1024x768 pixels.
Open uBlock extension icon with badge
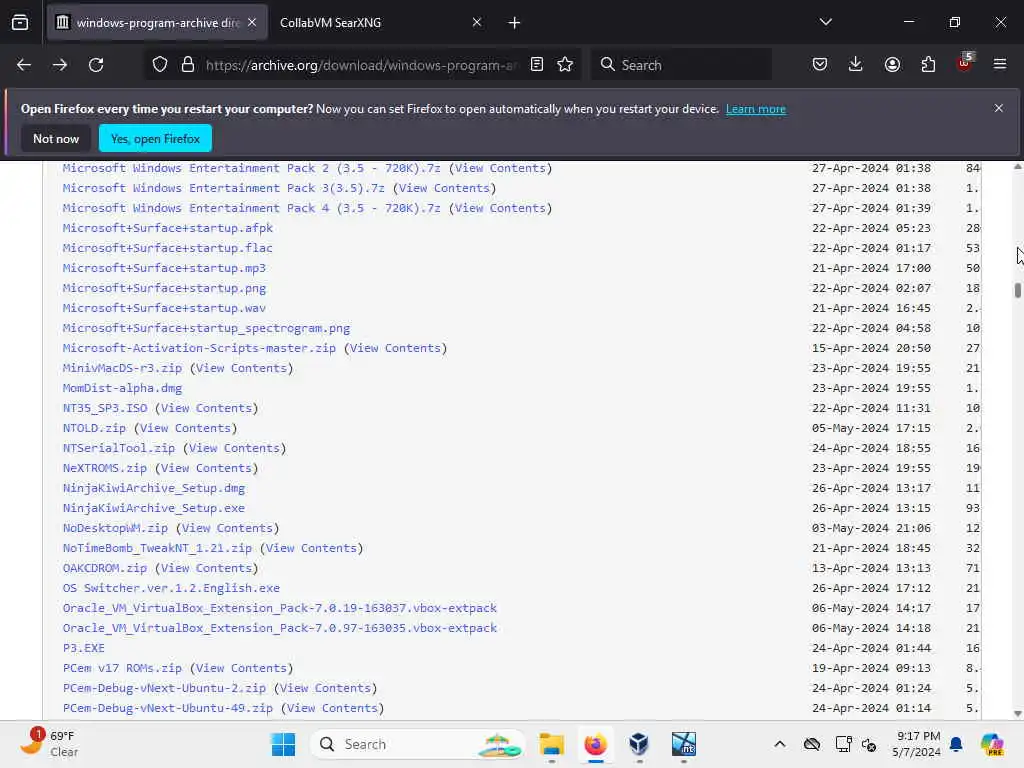[965, 63]
